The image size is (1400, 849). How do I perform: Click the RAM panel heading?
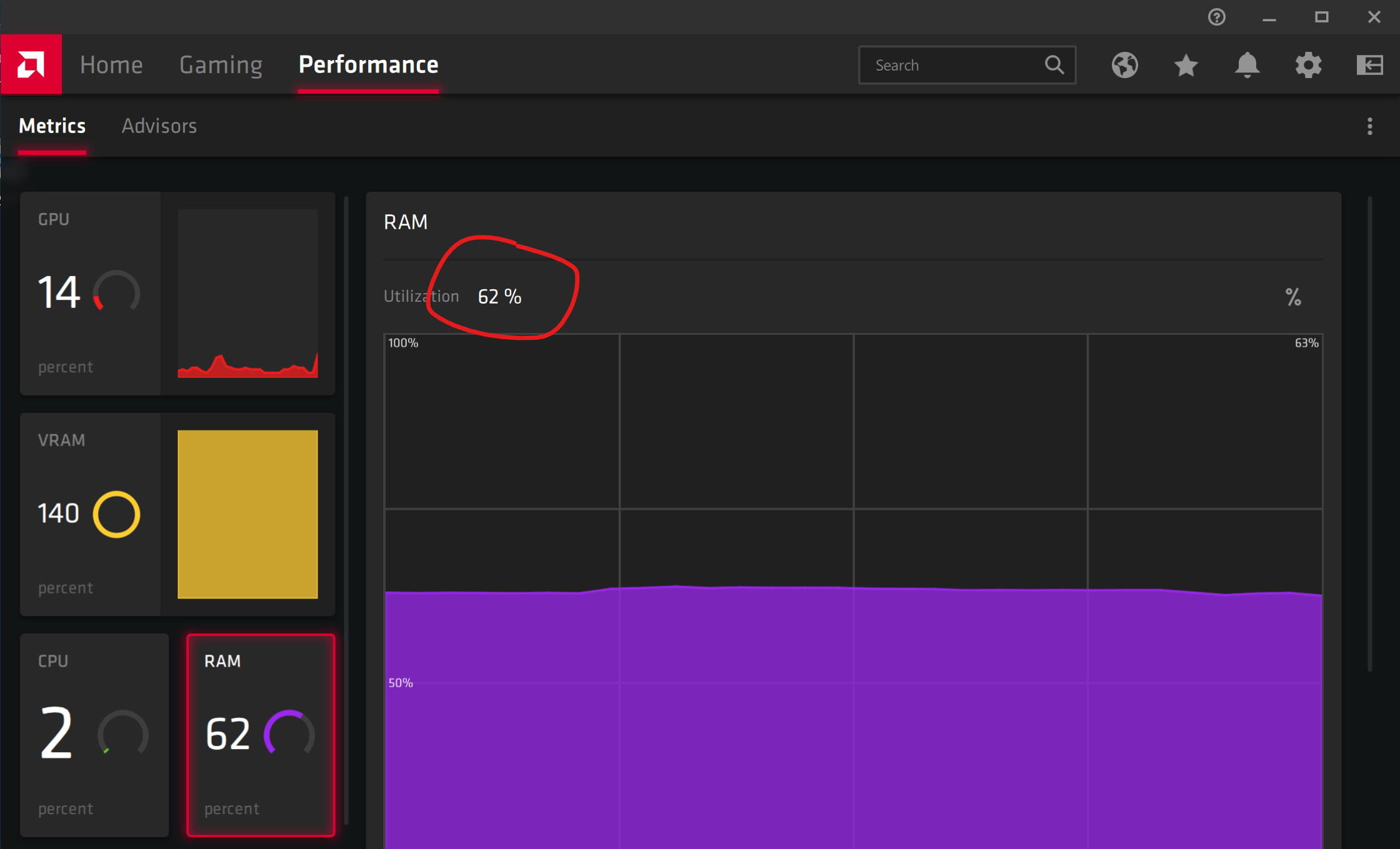(406, 222)
